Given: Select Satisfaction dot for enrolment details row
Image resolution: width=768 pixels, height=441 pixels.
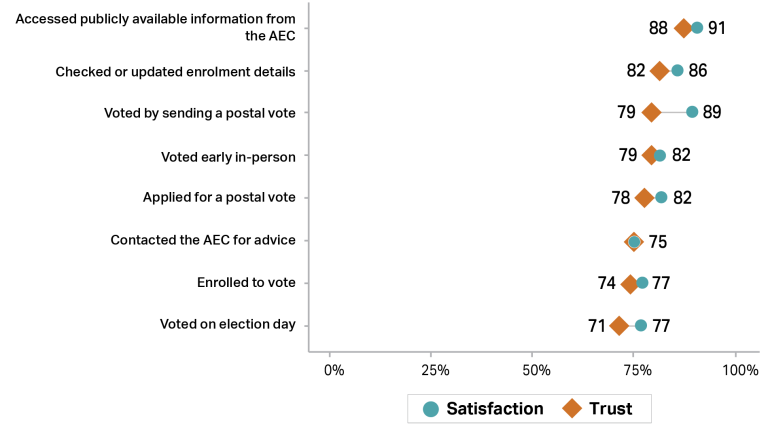Looking at the screenshot, I should click(x=677, y=70).
